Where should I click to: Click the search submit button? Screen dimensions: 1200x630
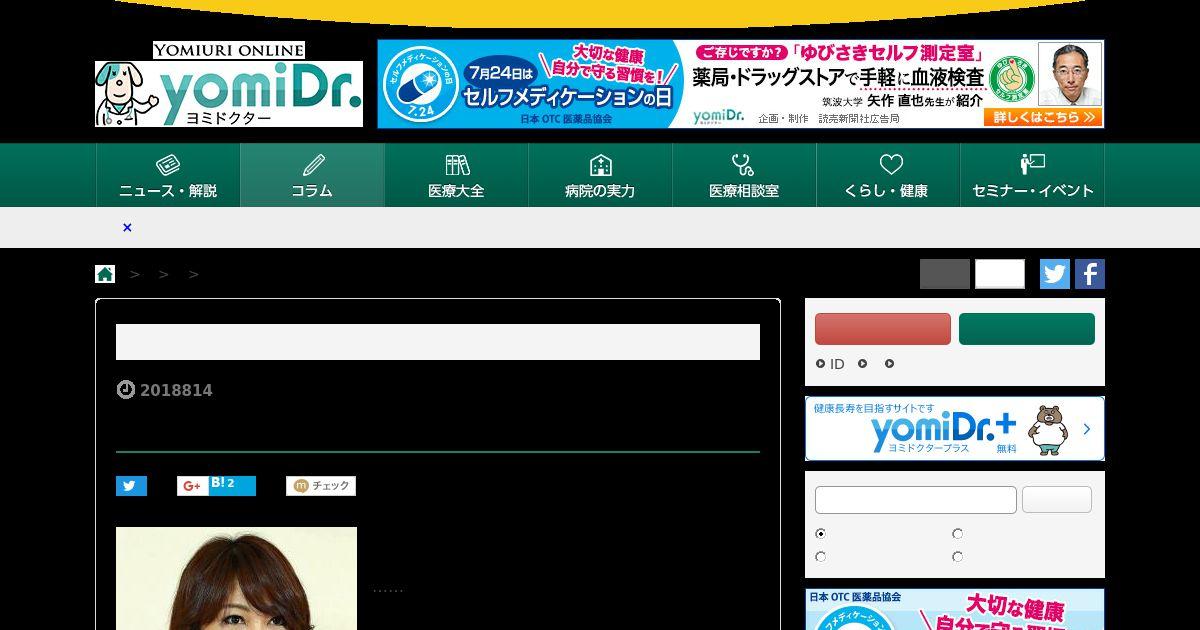pyautogui.click(x=1057, y=500)
